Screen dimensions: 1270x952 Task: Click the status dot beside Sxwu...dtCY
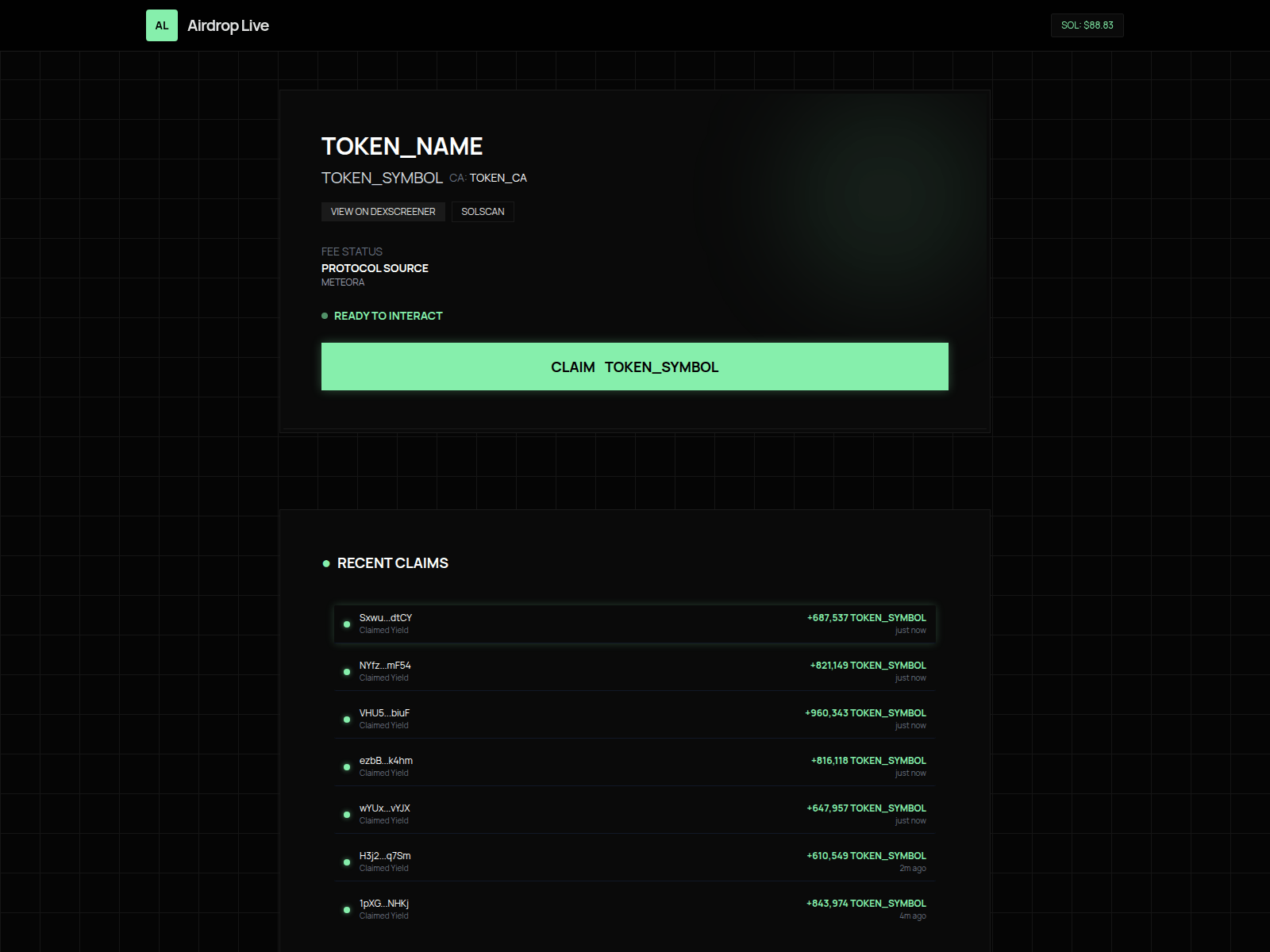pyautogui.click(x=347, y=624)
